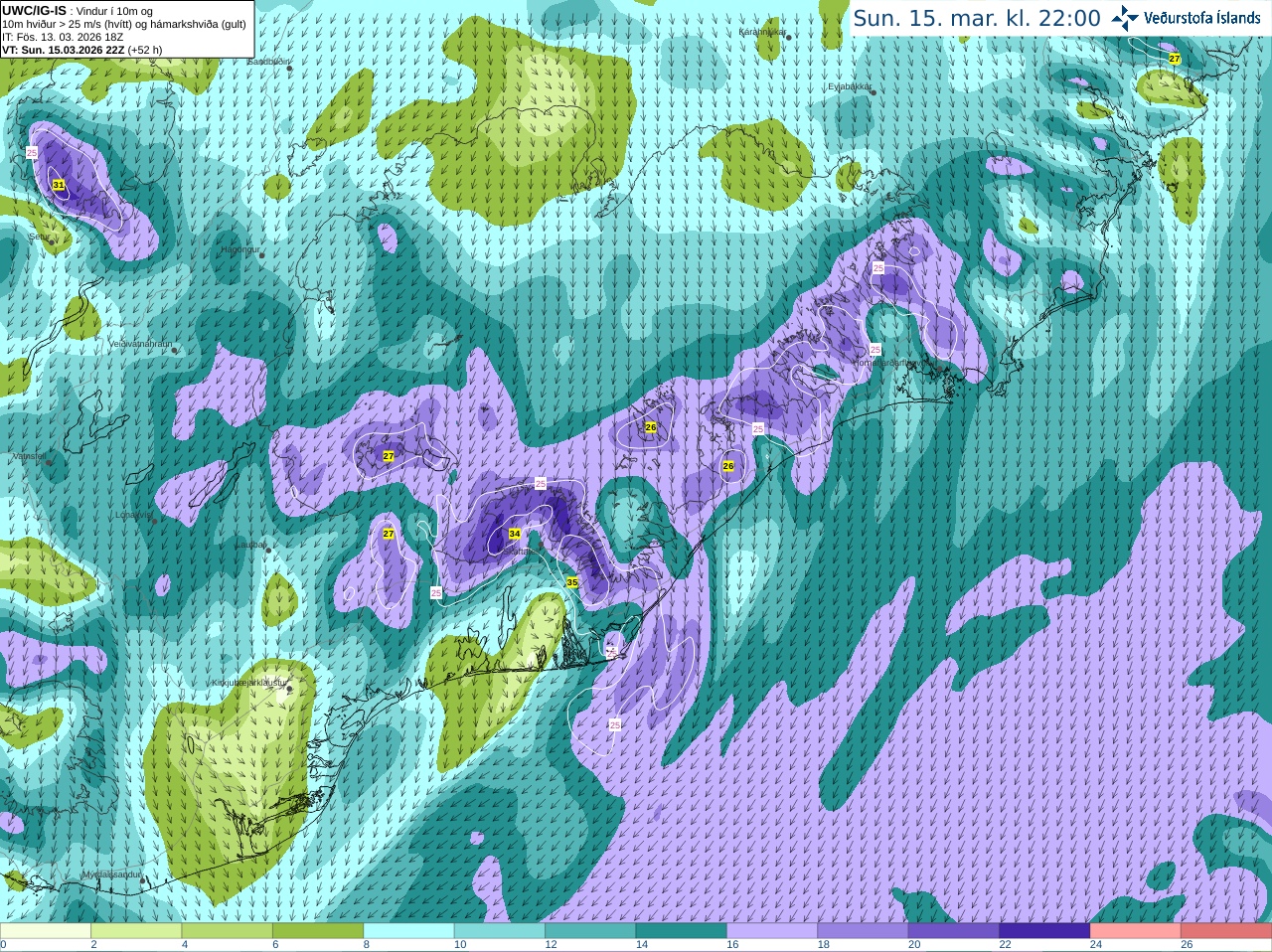The image size is (1272, 952).
Task: Click the UWC/IG-IS model title
Action: pos(35,10)
